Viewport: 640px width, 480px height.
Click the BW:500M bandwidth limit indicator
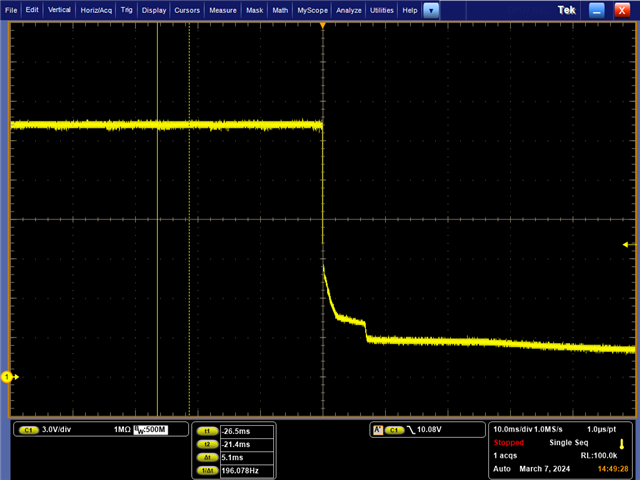150,429
